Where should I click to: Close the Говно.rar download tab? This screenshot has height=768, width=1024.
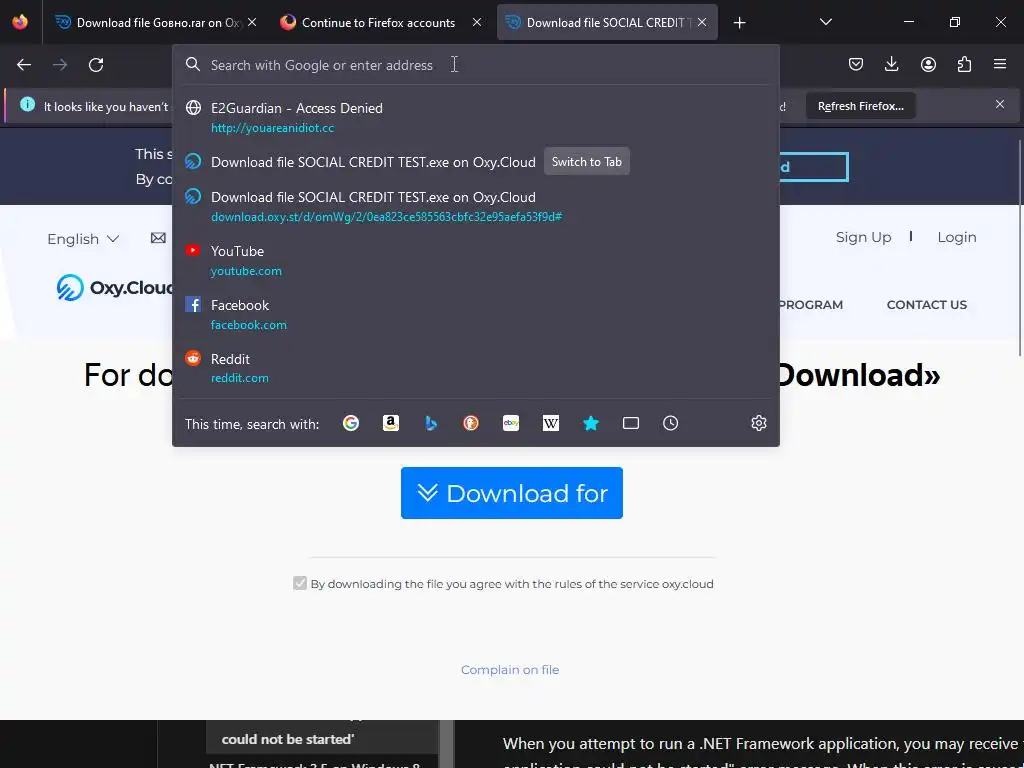coord(252,22)
